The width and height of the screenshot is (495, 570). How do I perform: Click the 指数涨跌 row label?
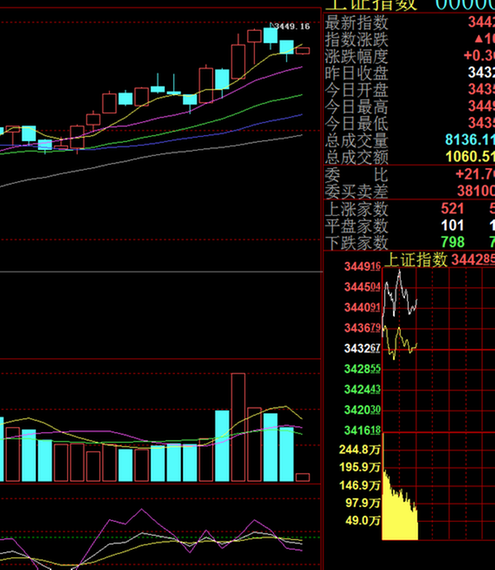[357, 39]
